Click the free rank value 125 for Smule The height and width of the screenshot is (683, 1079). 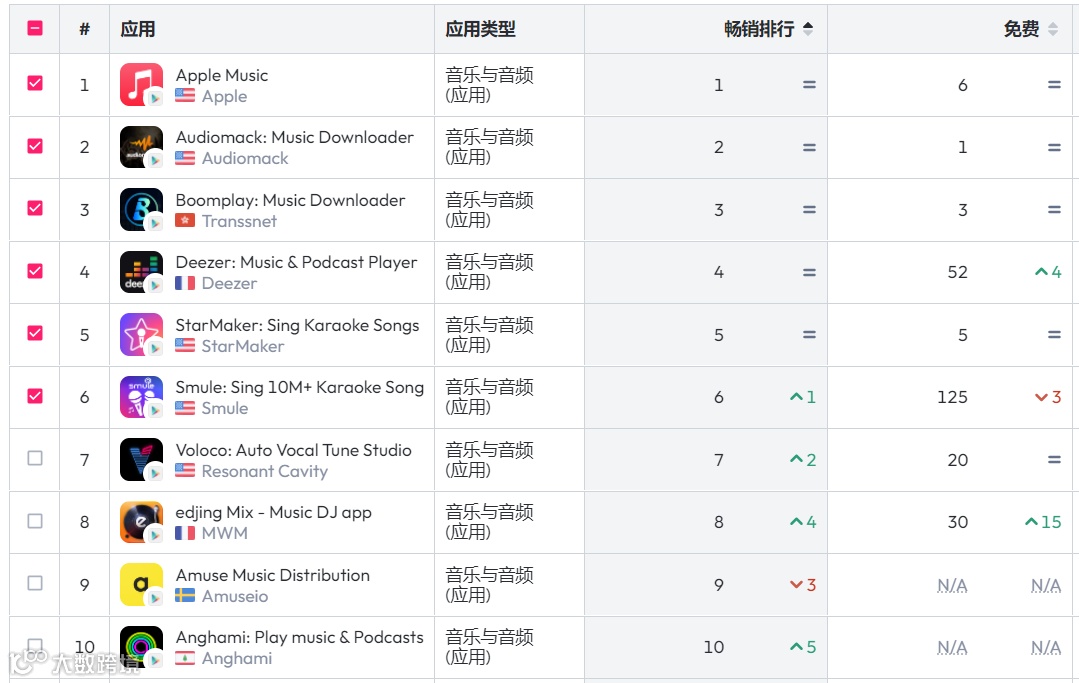pyautogui.click(x=952, y=397)
